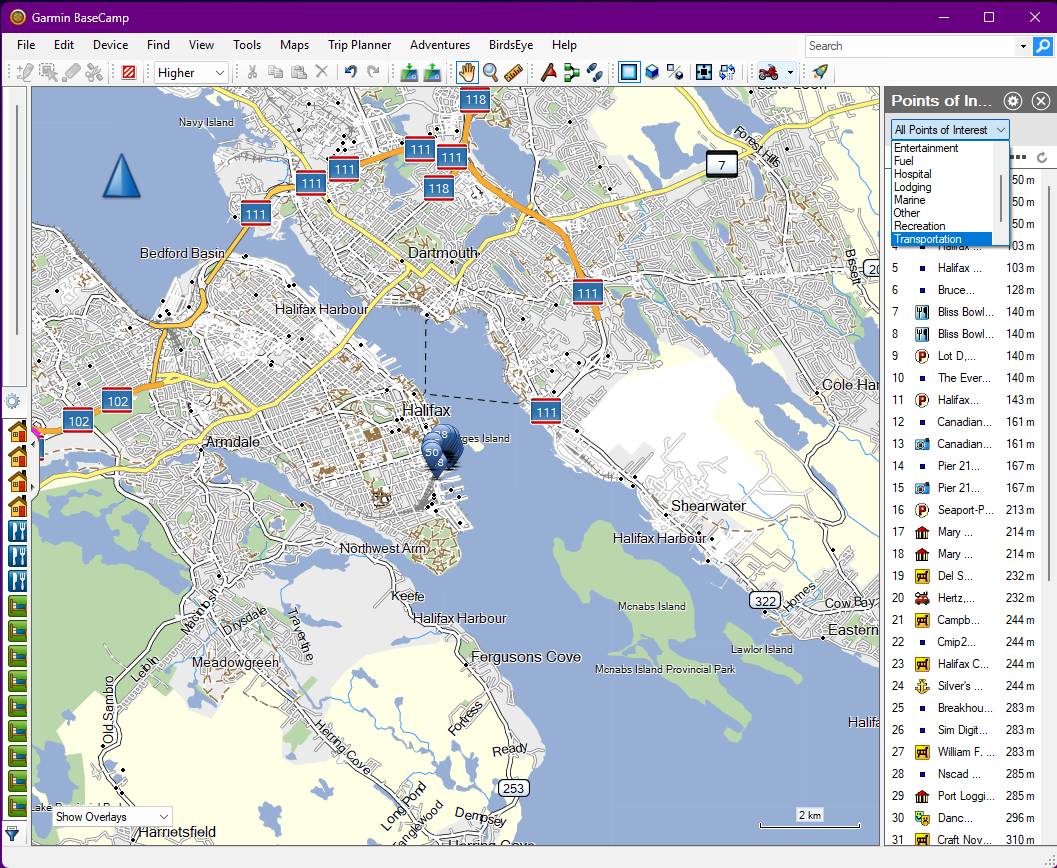
Task: Open the Show Overlays dropdown
Action: 113,817
